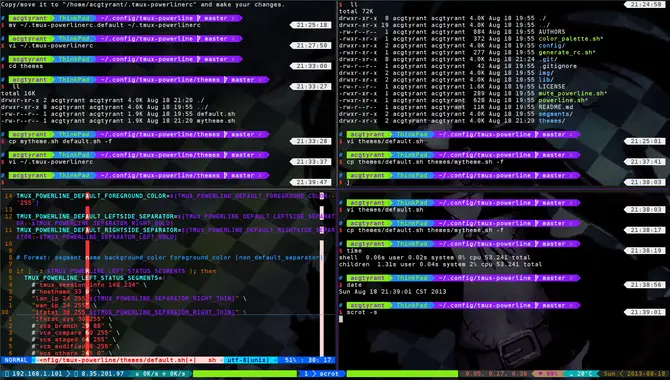The height and width of the screenshot is (380, 670).
Task: Click the 21:39:01 timestamp beside scrot -s
Action: (x=645, y=312)
